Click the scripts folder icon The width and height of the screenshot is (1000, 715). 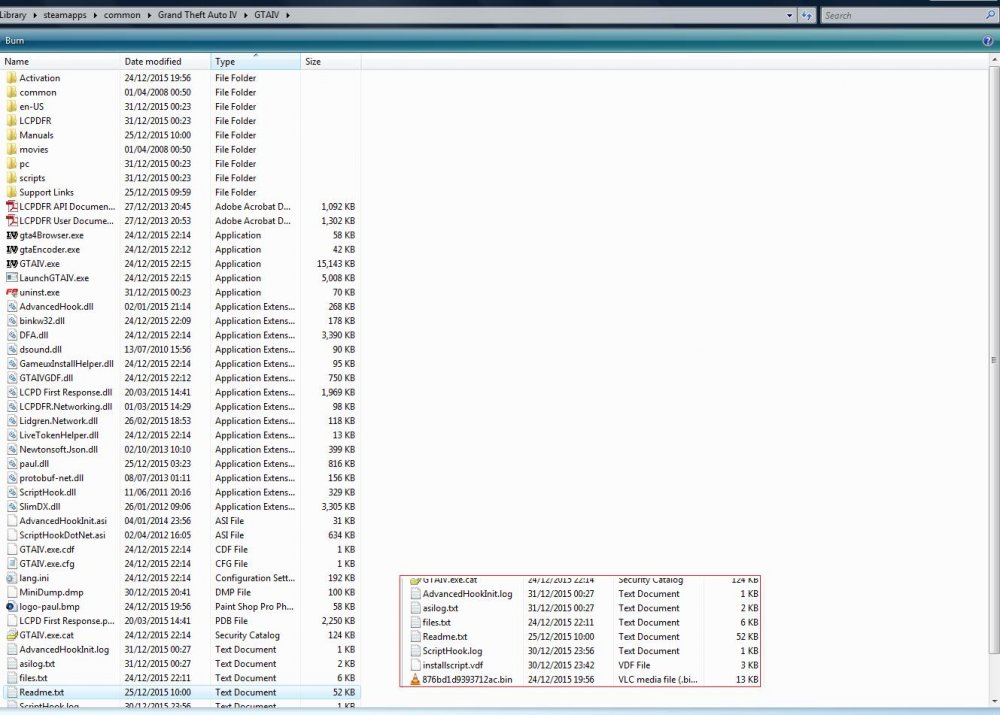11,178
